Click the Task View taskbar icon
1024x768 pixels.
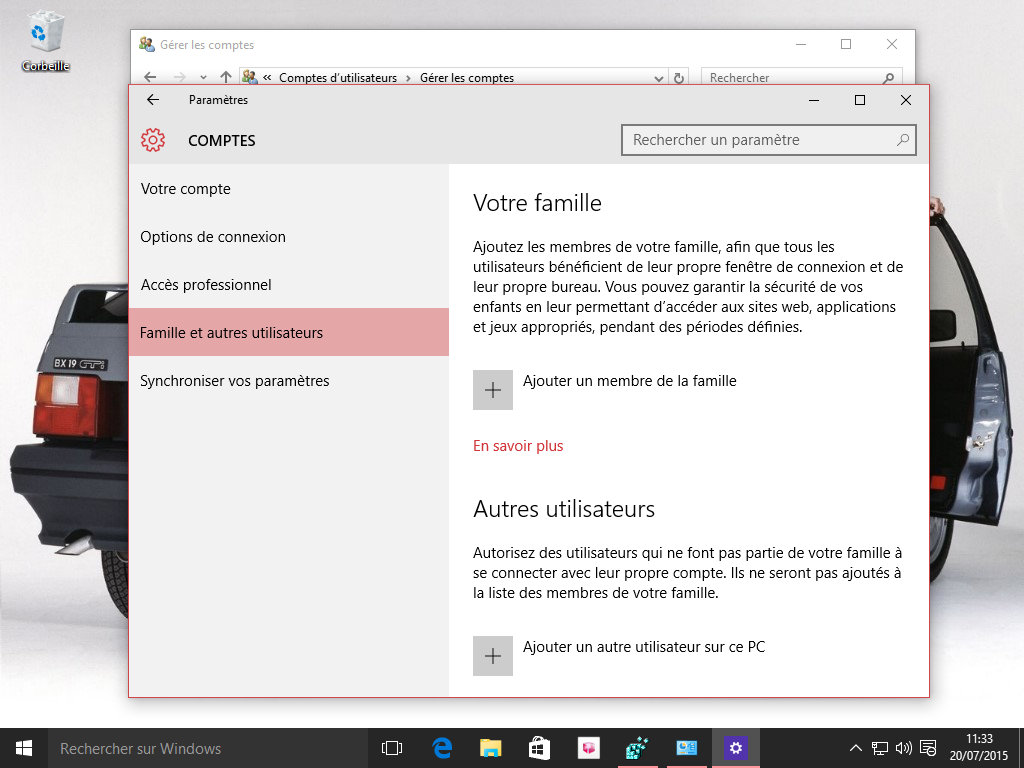point(391,747)
